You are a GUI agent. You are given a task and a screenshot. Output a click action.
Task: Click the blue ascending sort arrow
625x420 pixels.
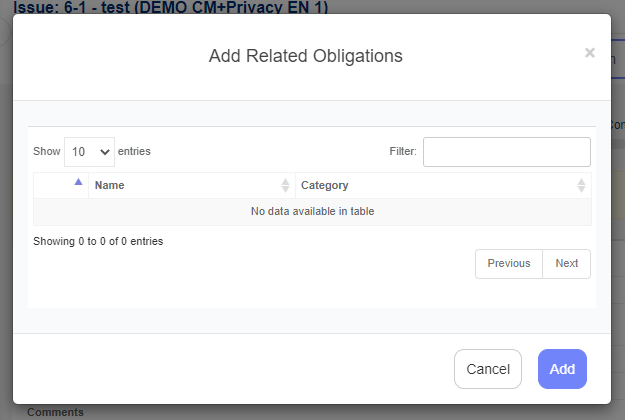click(79, 182)
